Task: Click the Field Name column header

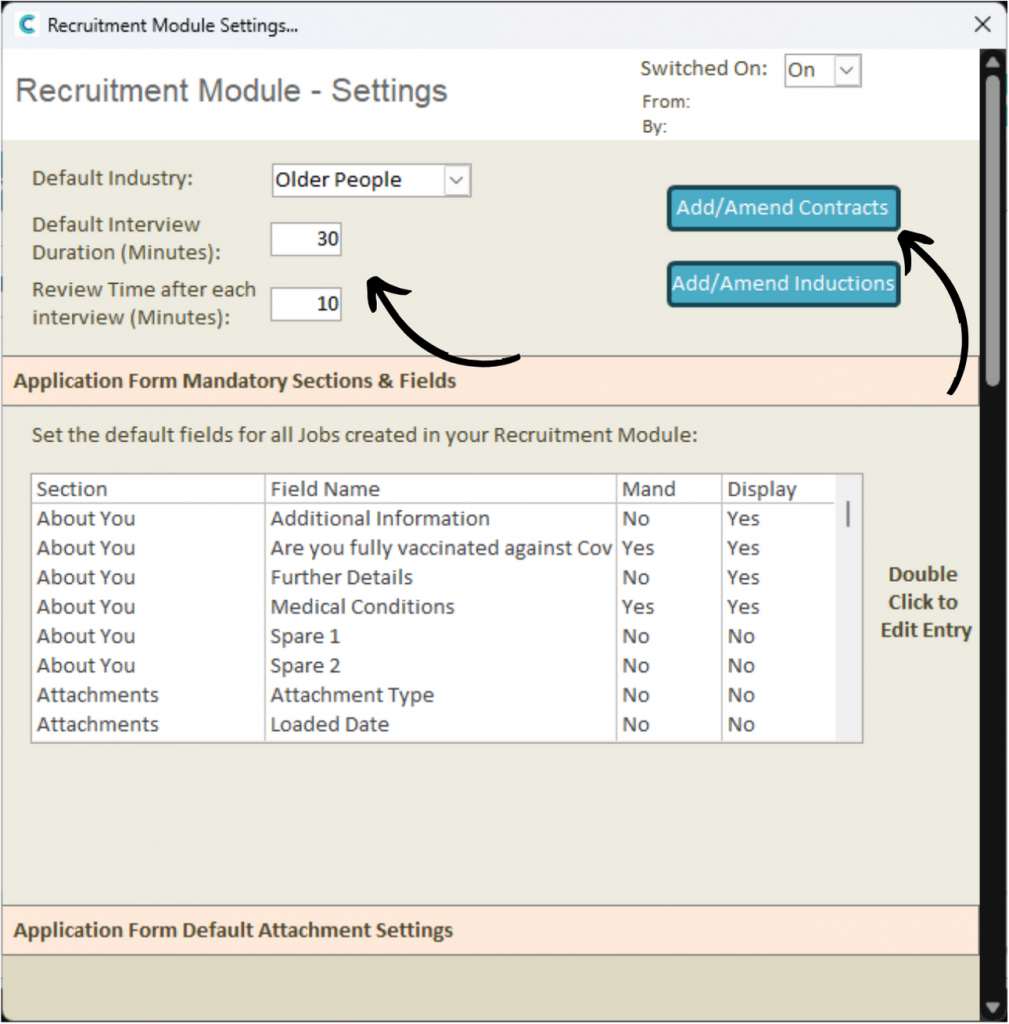Action: (x=441, y=489)
